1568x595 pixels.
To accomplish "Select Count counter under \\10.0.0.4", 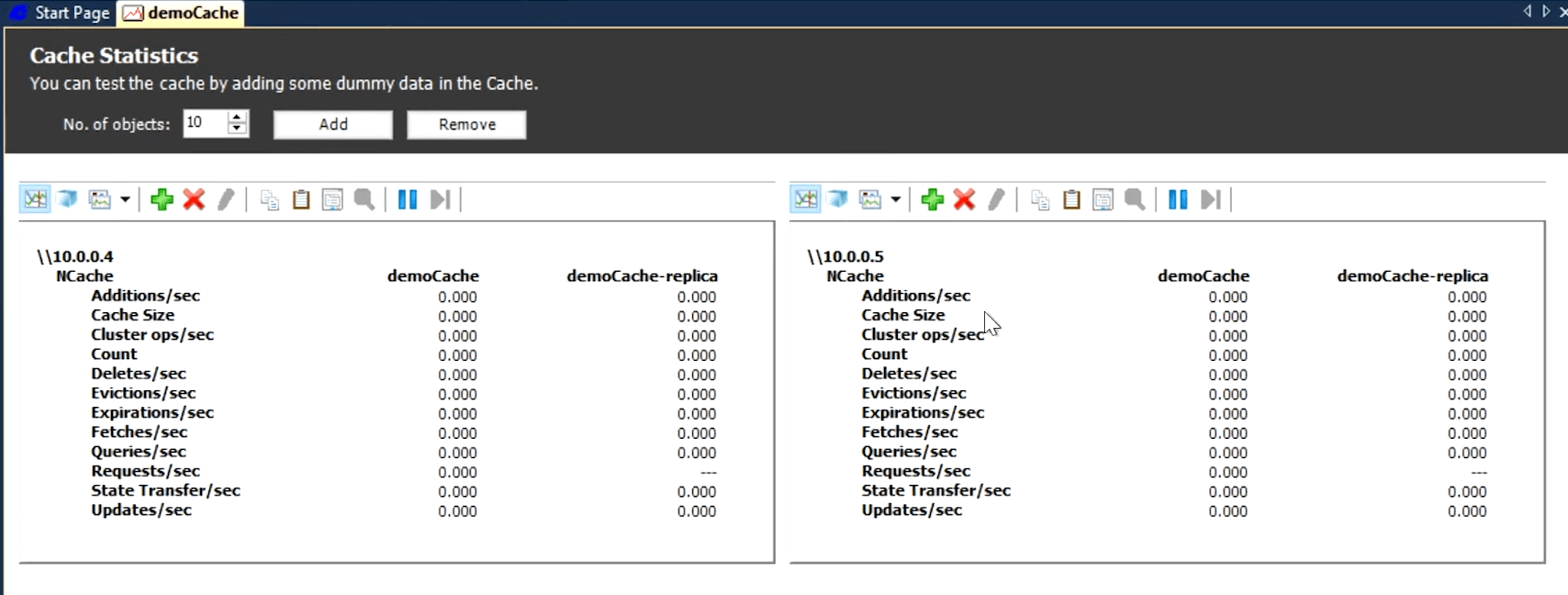I will 114,354.
